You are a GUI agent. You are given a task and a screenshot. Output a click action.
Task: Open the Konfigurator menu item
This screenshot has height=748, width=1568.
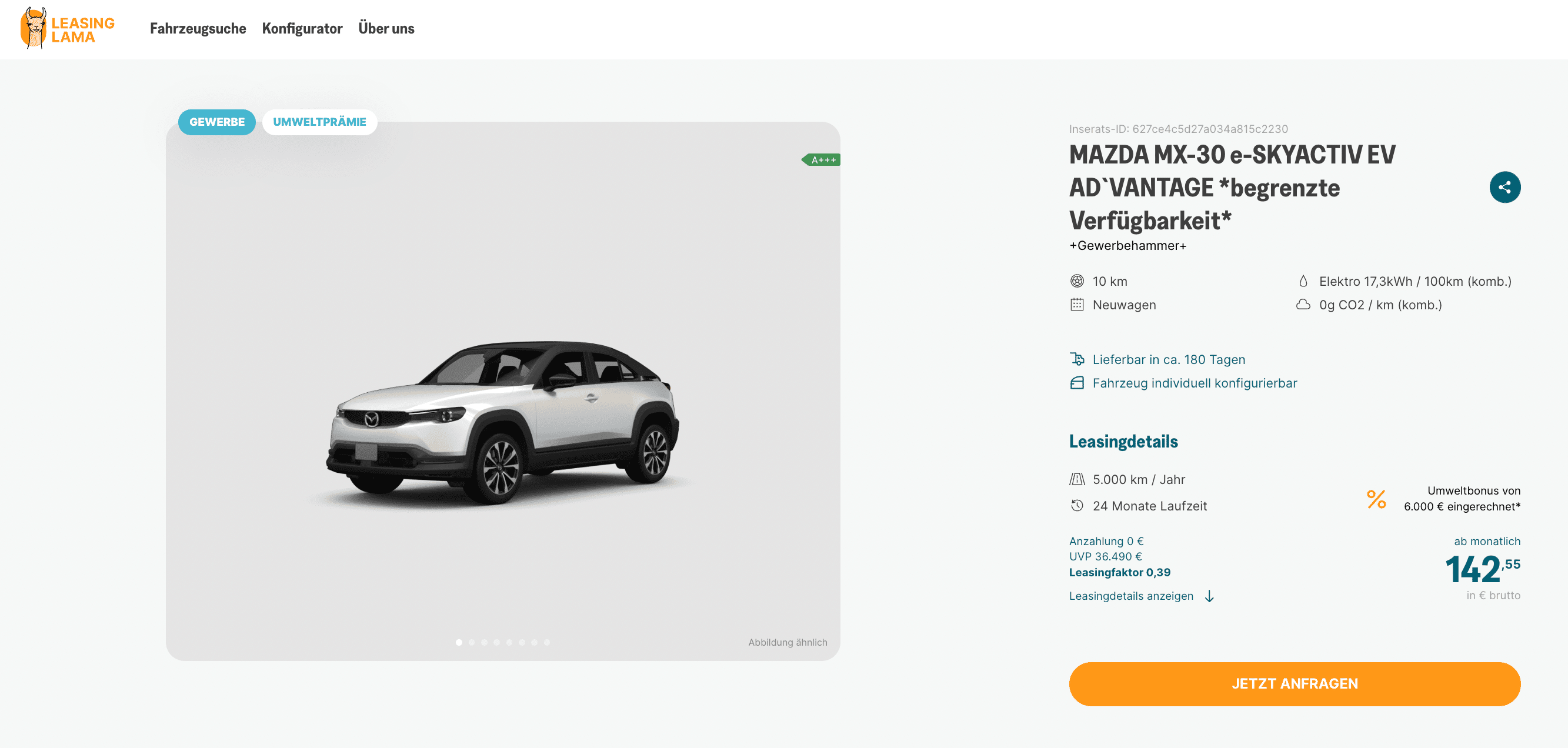click(x=302, y=29)
